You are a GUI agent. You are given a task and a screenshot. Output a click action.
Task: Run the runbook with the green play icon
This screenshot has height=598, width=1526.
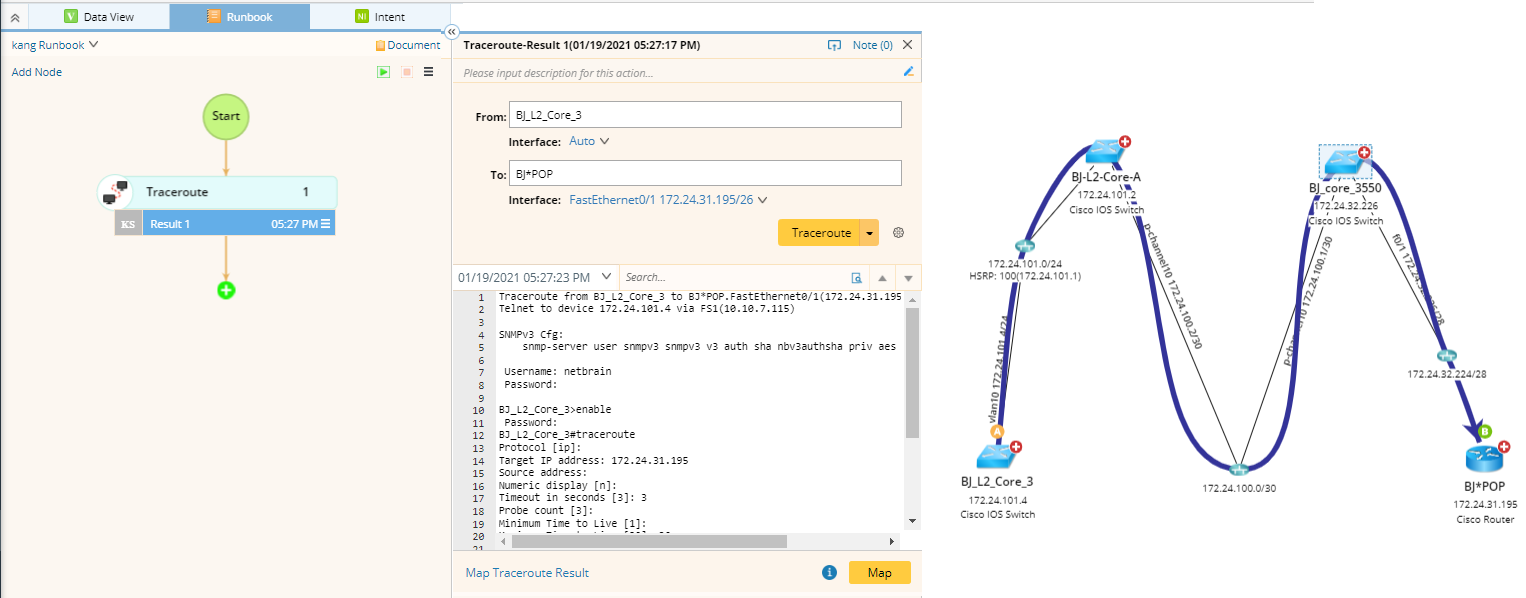pos(384,72)
